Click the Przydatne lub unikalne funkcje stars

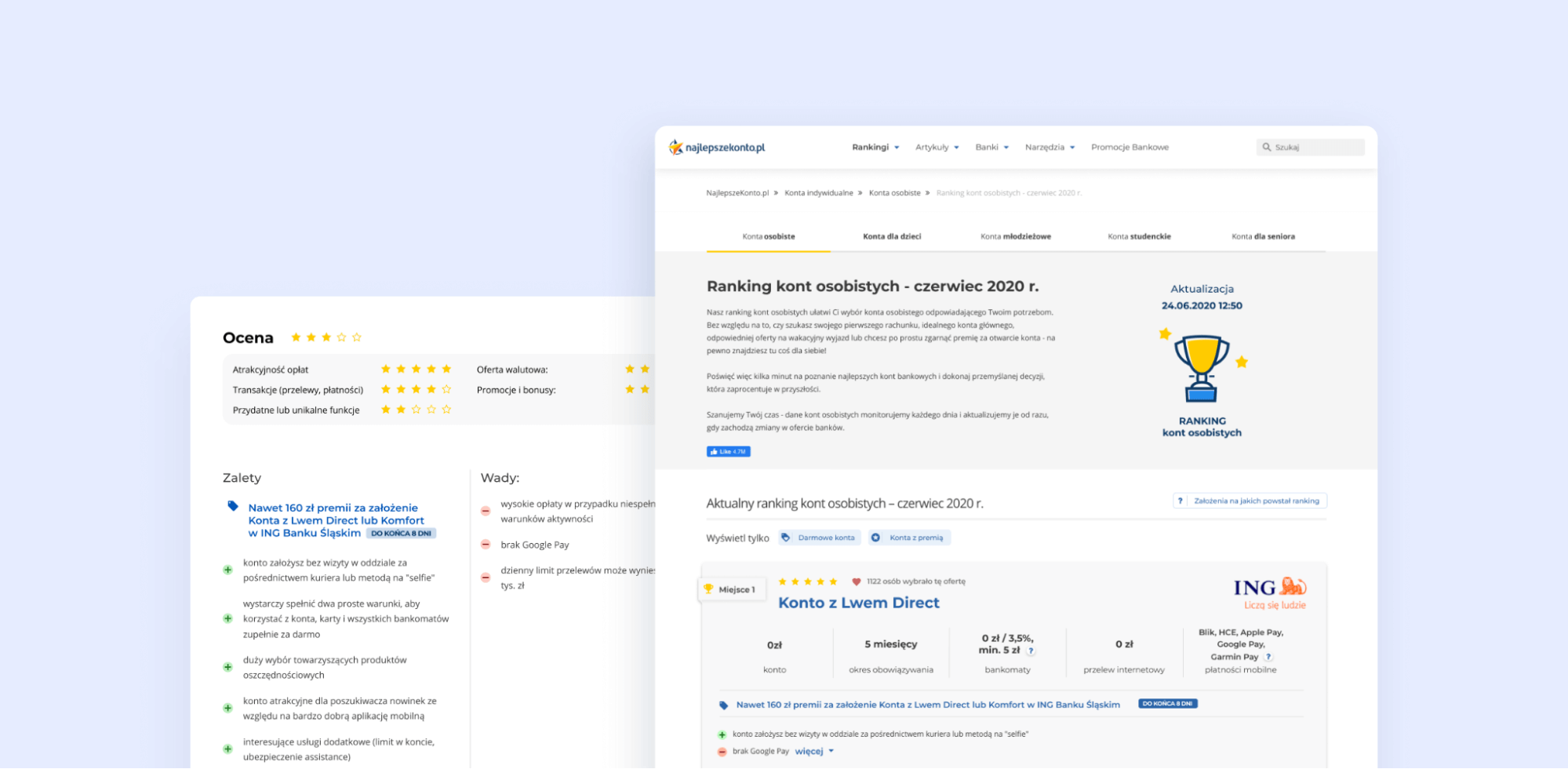[x=416, y=410]
